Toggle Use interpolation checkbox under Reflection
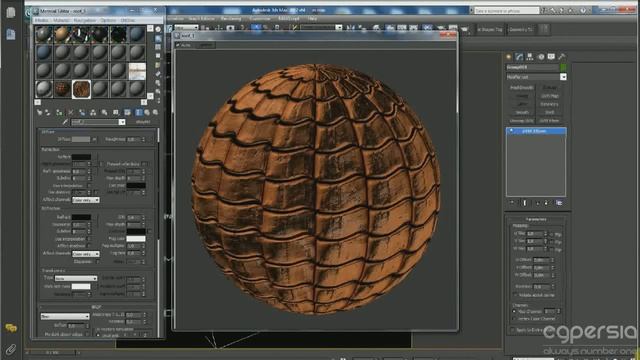The width and height of the screenshot is (640, 360). [89, 185]
